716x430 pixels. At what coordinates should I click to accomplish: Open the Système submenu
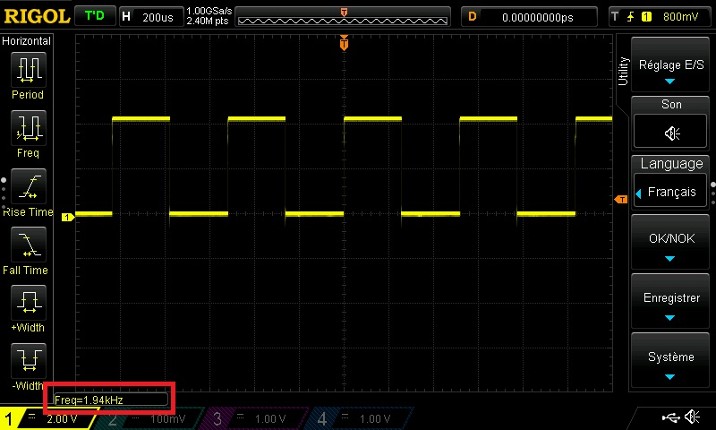[x=670, y=364]
